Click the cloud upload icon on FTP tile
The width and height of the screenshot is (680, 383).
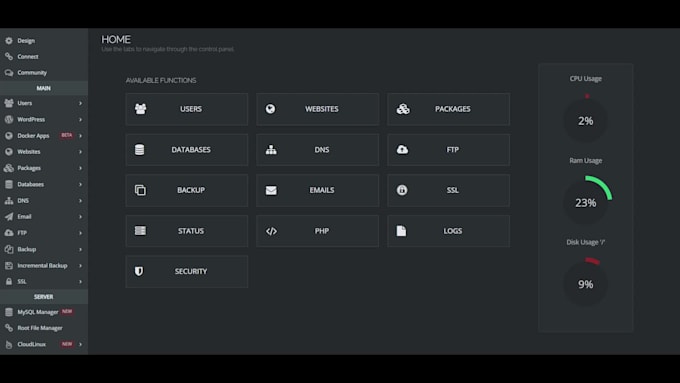tap(402, 150)
